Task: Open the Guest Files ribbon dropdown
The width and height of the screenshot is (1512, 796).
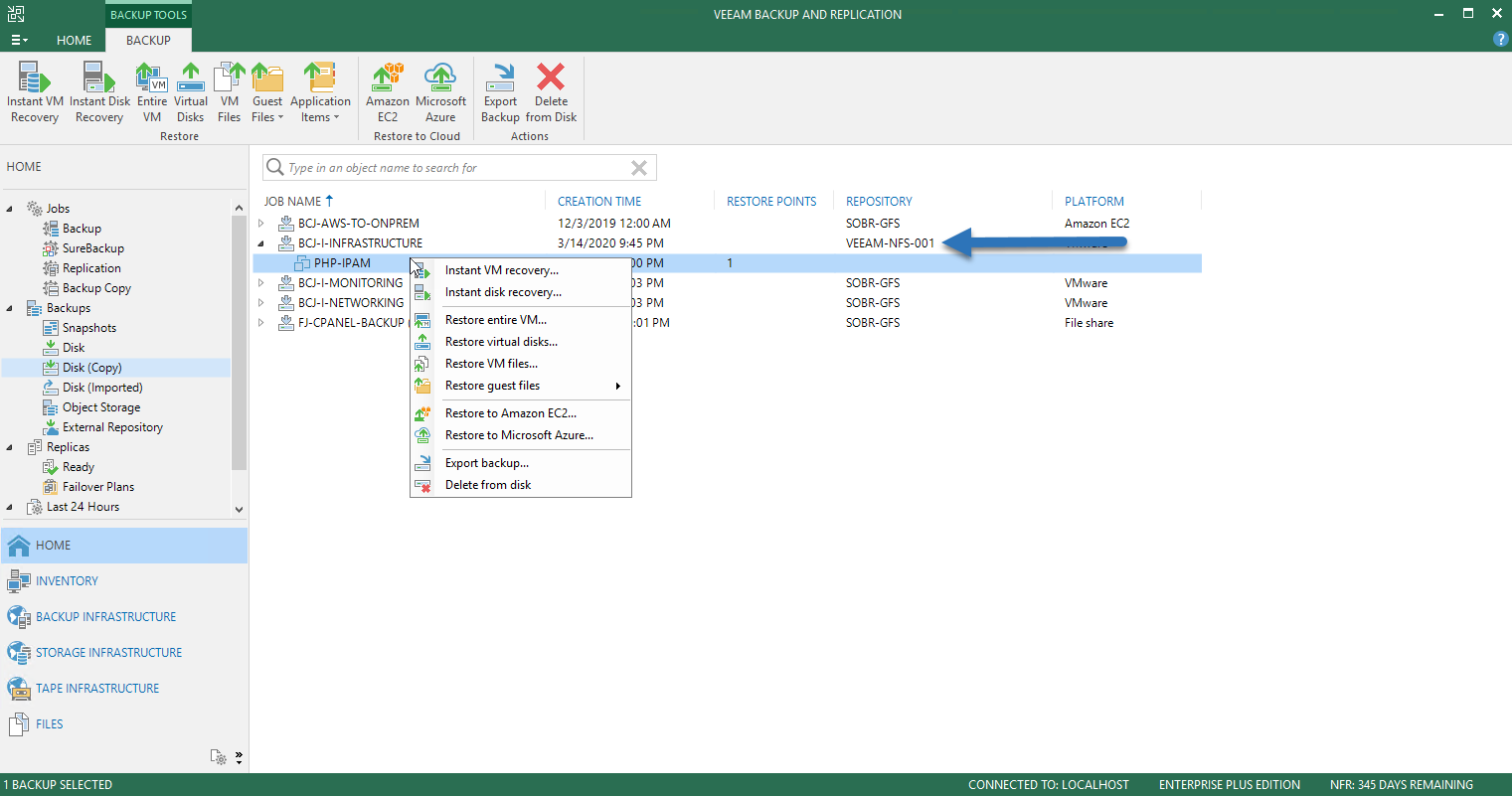Action: pyautogui.click(x=267, y=92)
